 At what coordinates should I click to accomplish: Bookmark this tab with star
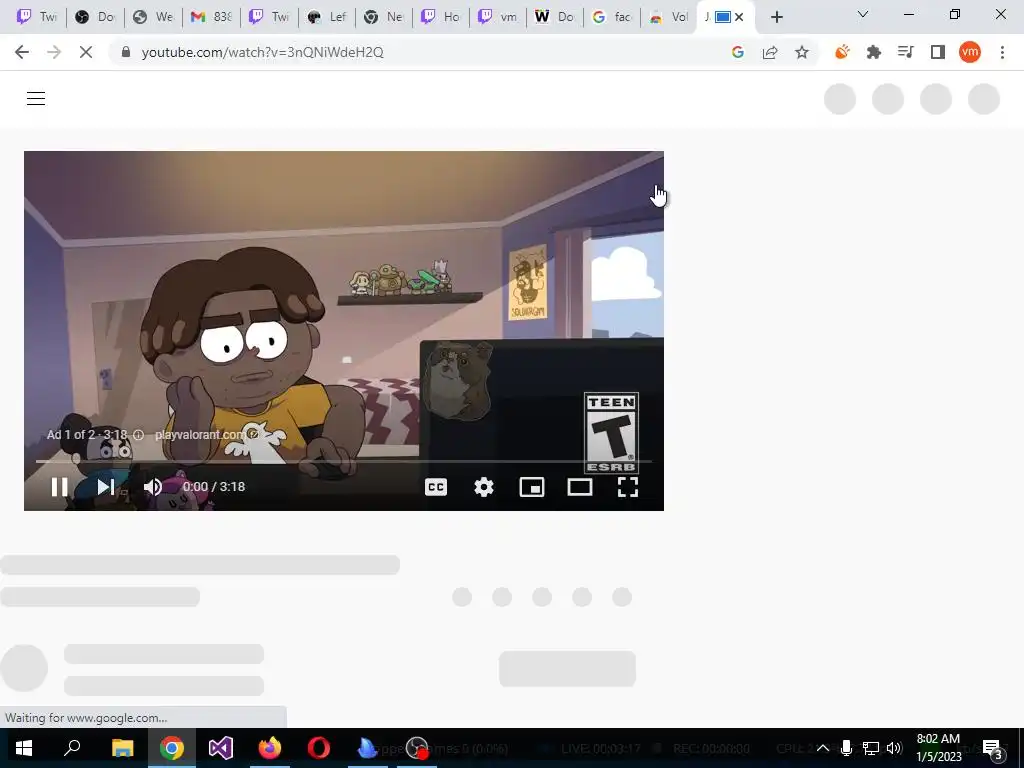coord(802,52)
